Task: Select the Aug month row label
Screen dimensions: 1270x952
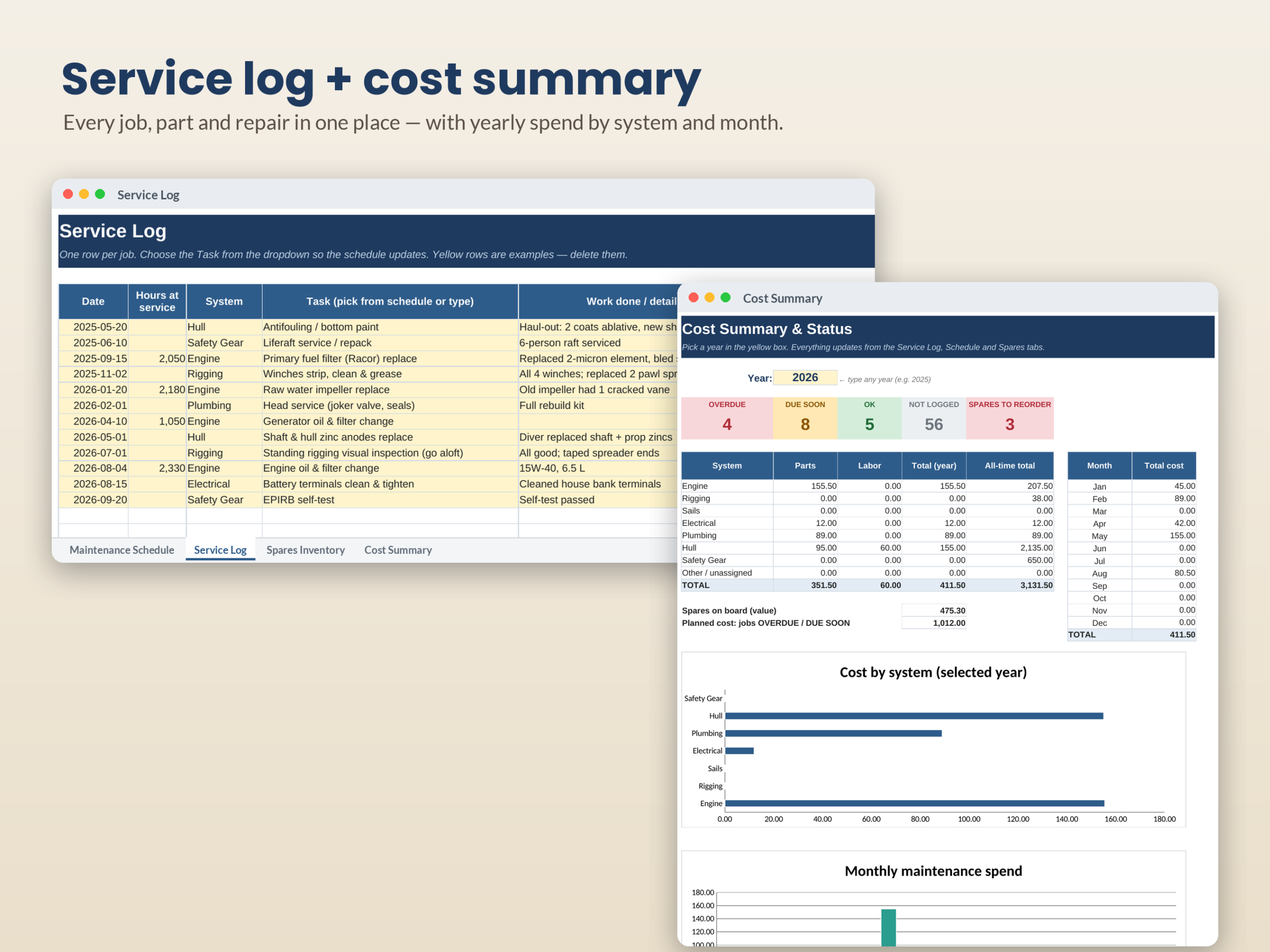Action: (x=1099, y=573)
